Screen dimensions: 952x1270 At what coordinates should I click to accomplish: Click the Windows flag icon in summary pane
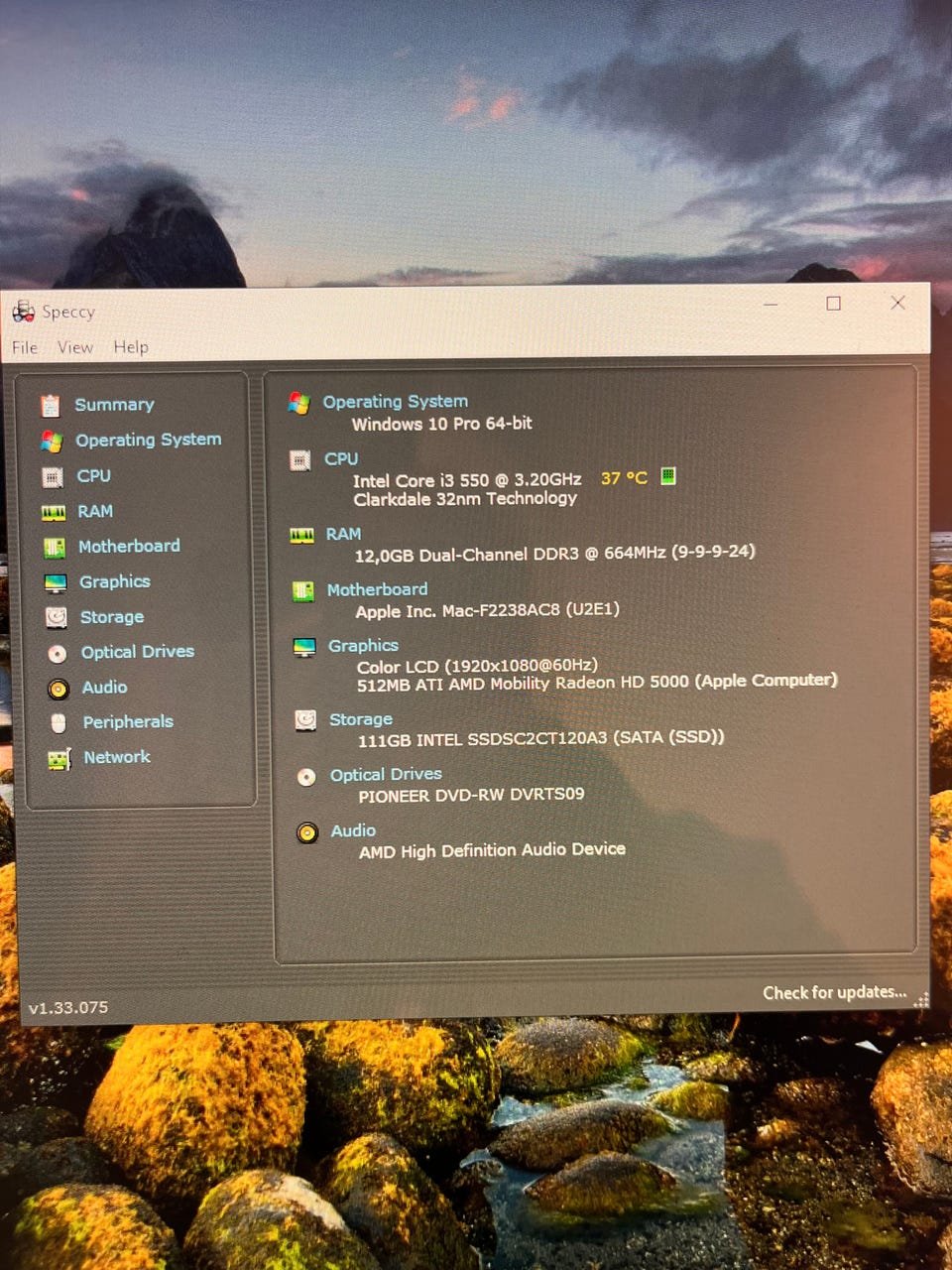298,403
